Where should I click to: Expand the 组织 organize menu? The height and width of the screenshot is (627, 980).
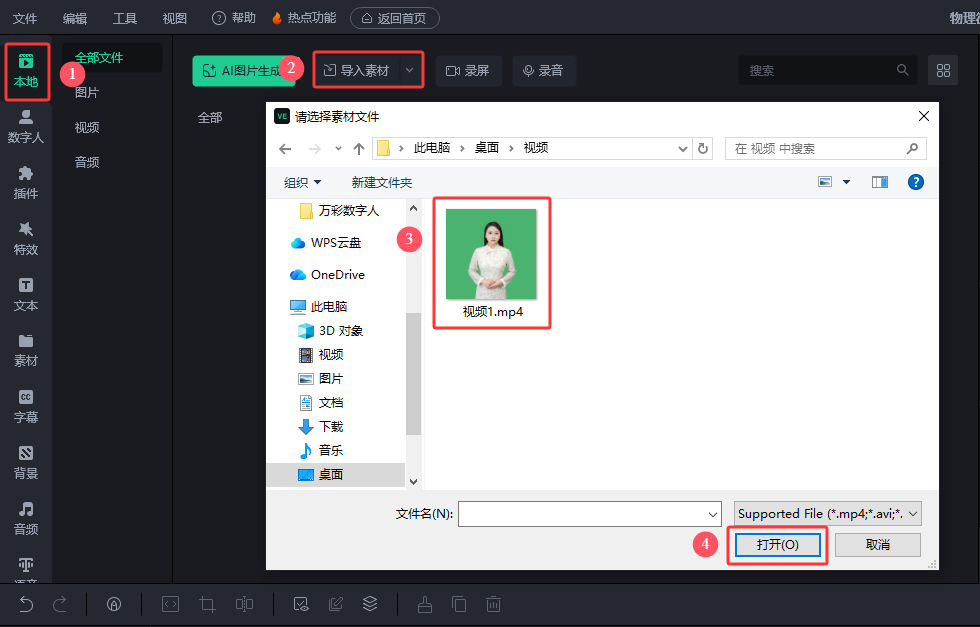point(303,182)
